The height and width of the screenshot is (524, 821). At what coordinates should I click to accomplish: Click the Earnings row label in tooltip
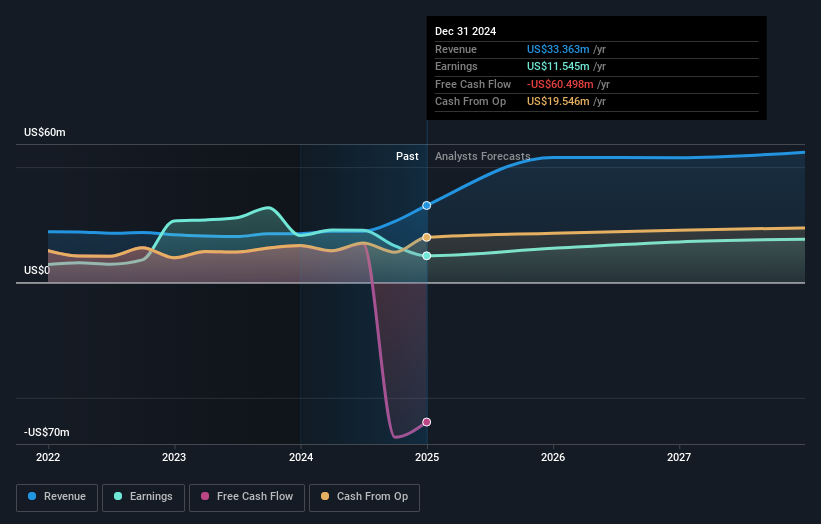pyautogui.click(x=456, y=66)
